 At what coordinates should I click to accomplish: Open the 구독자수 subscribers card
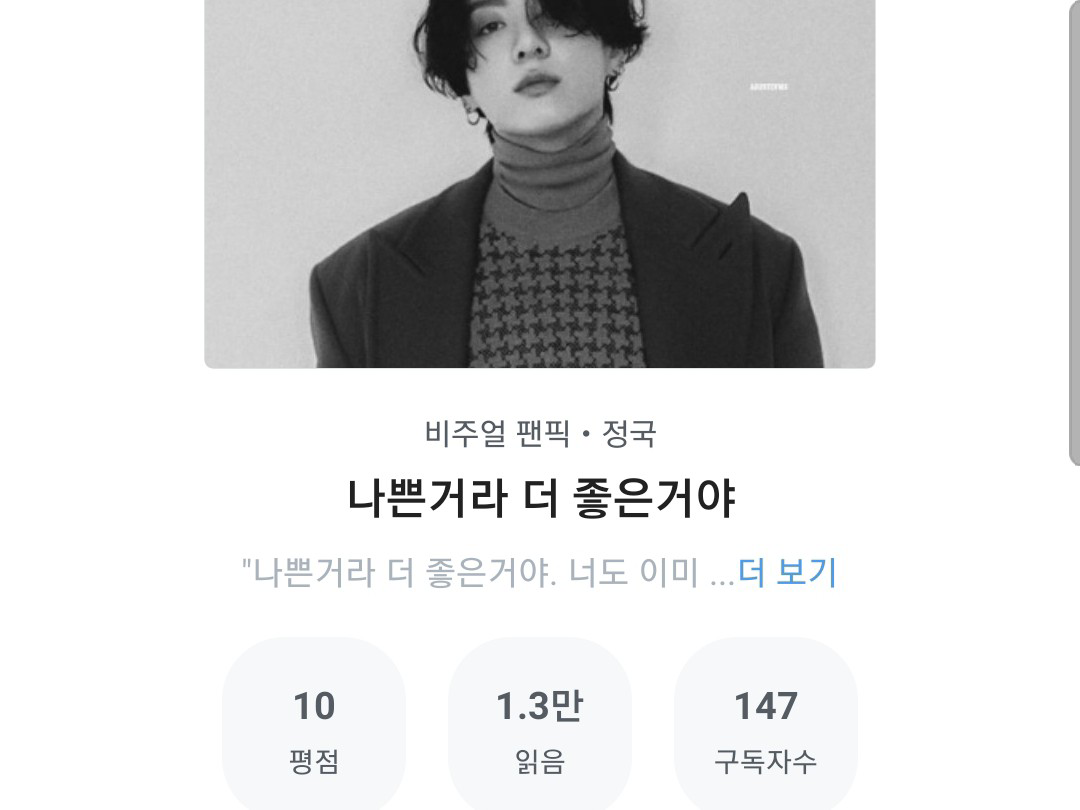[x=766, y=724]
